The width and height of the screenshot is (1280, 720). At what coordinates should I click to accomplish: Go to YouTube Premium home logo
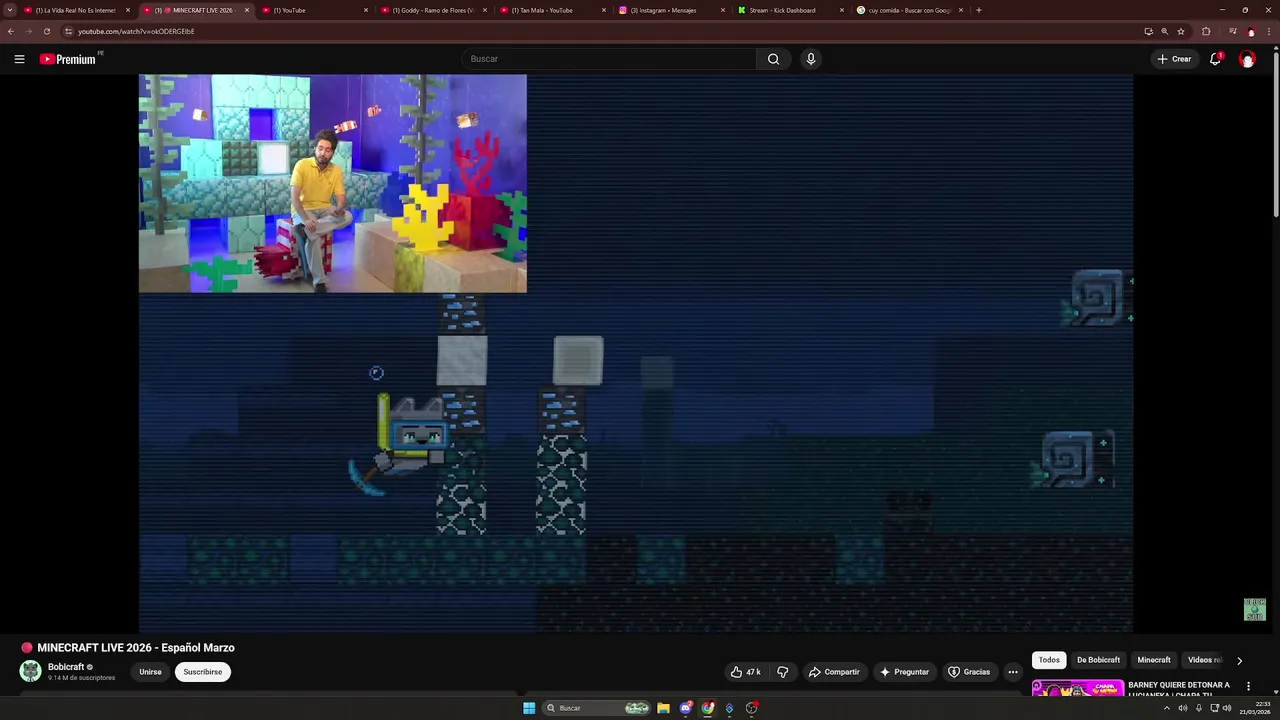tap(68, 59)
